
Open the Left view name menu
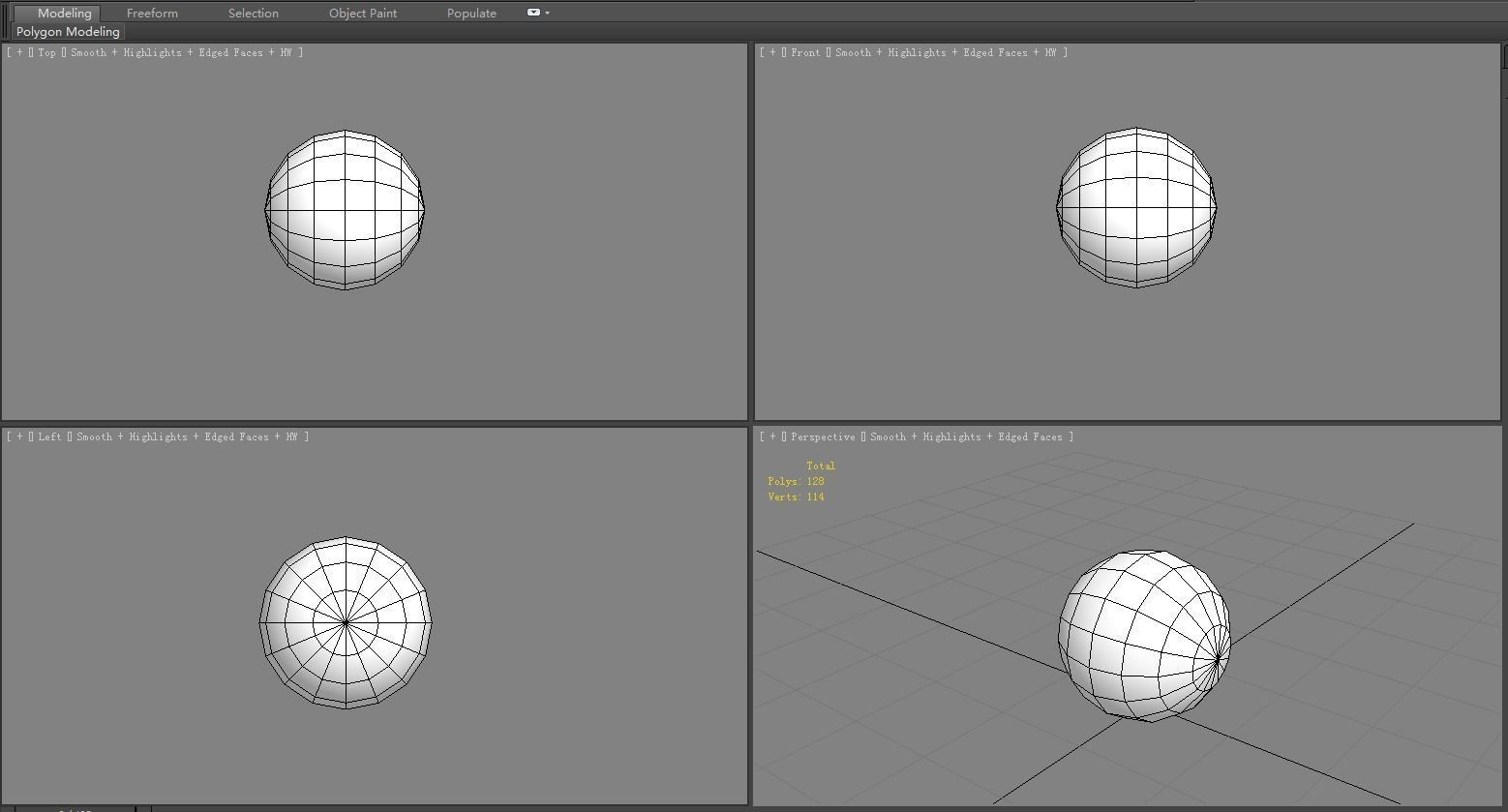point(49,436)
